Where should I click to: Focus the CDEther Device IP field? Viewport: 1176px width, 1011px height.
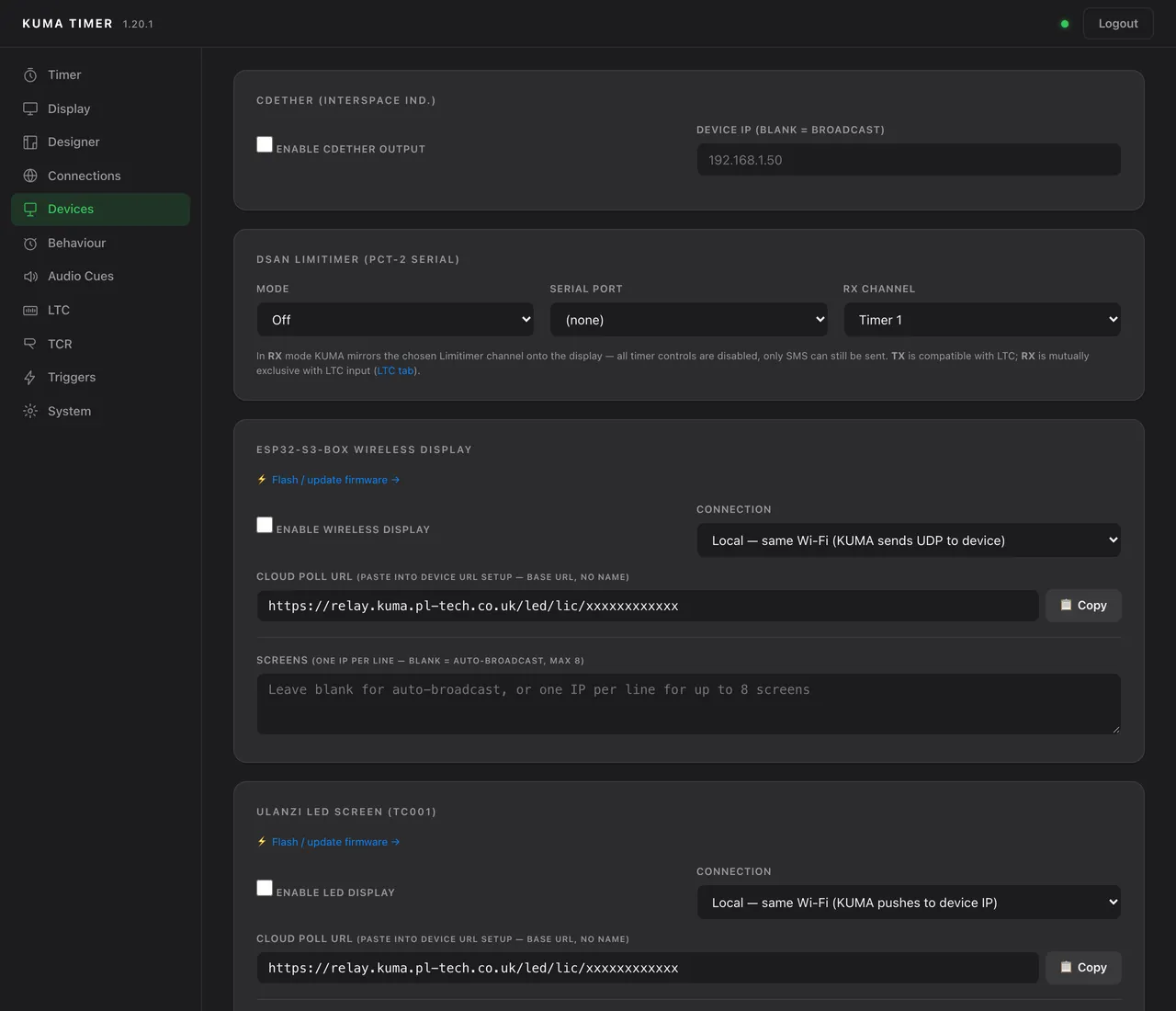tap(909, 160)
